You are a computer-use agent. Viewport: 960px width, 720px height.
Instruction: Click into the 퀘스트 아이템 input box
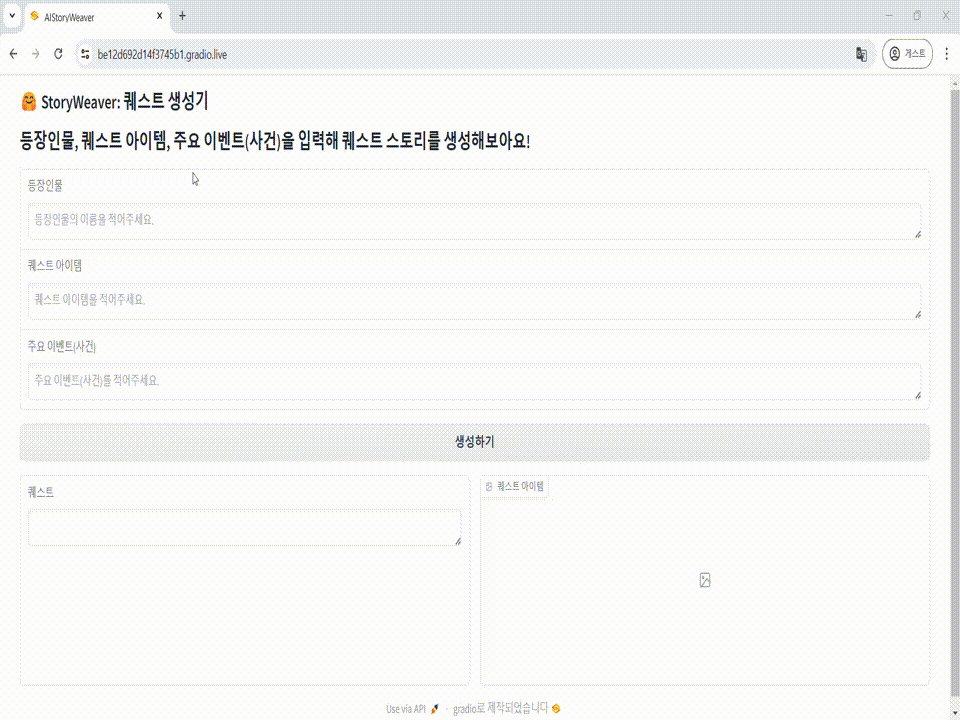(472, 300)
